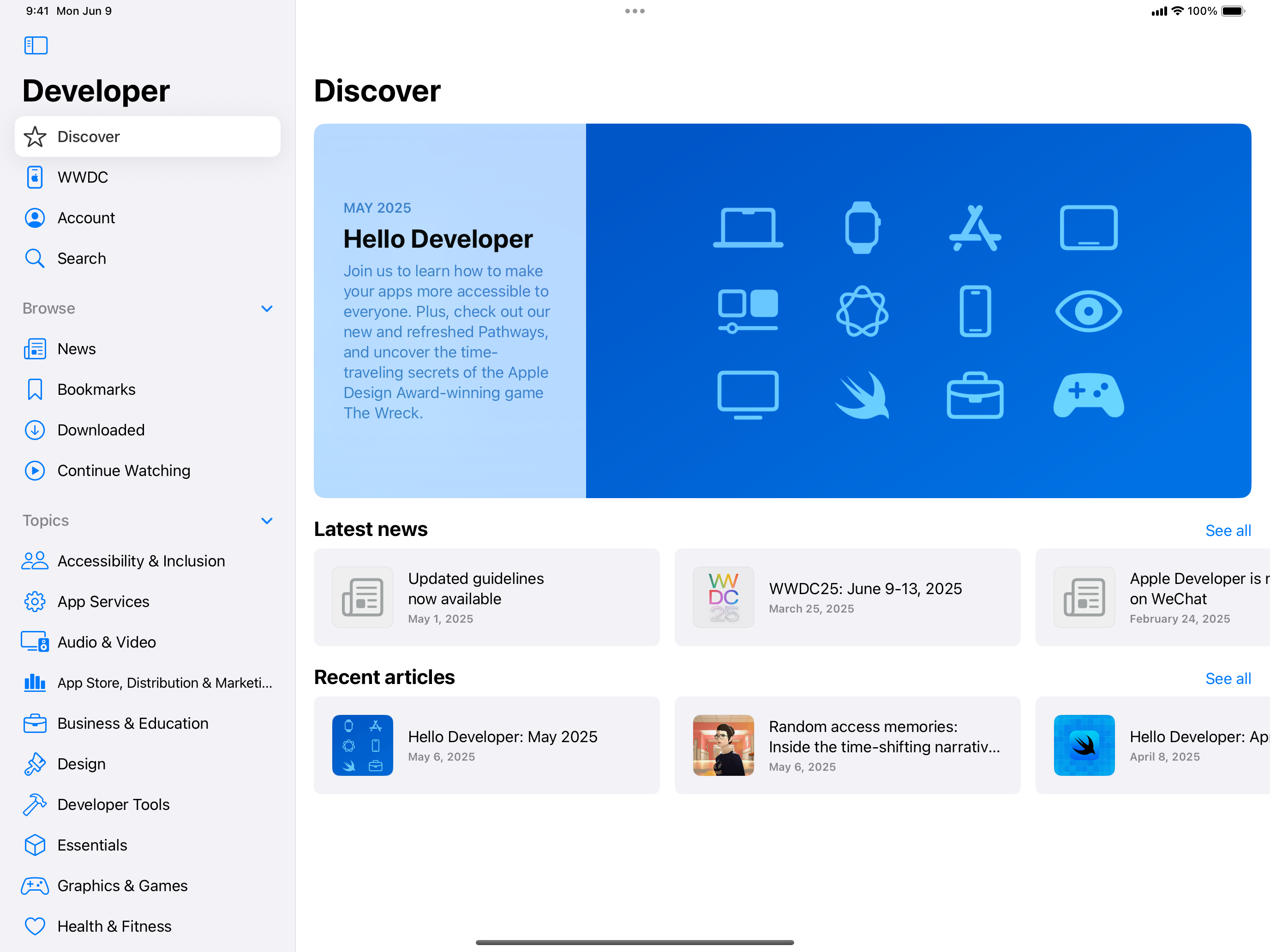The image size is (1270, 952).
Task: Open Bookmarks via the bookmark icon
Action: tap(35, 390)
